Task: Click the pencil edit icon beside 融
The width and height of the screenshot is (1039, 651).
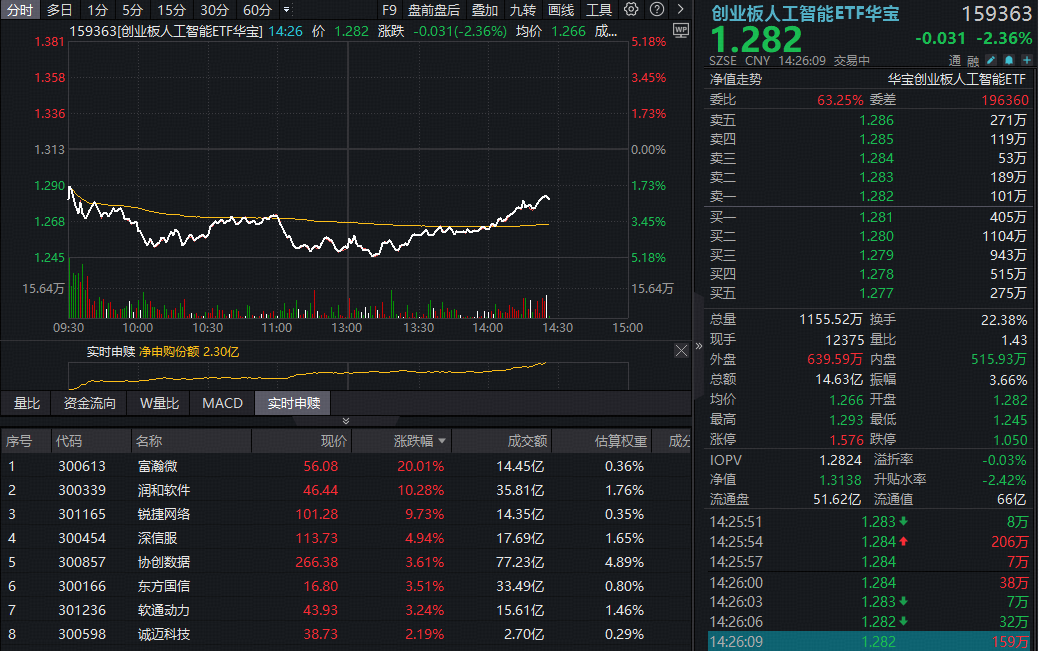Action: (x=991, y=61)
